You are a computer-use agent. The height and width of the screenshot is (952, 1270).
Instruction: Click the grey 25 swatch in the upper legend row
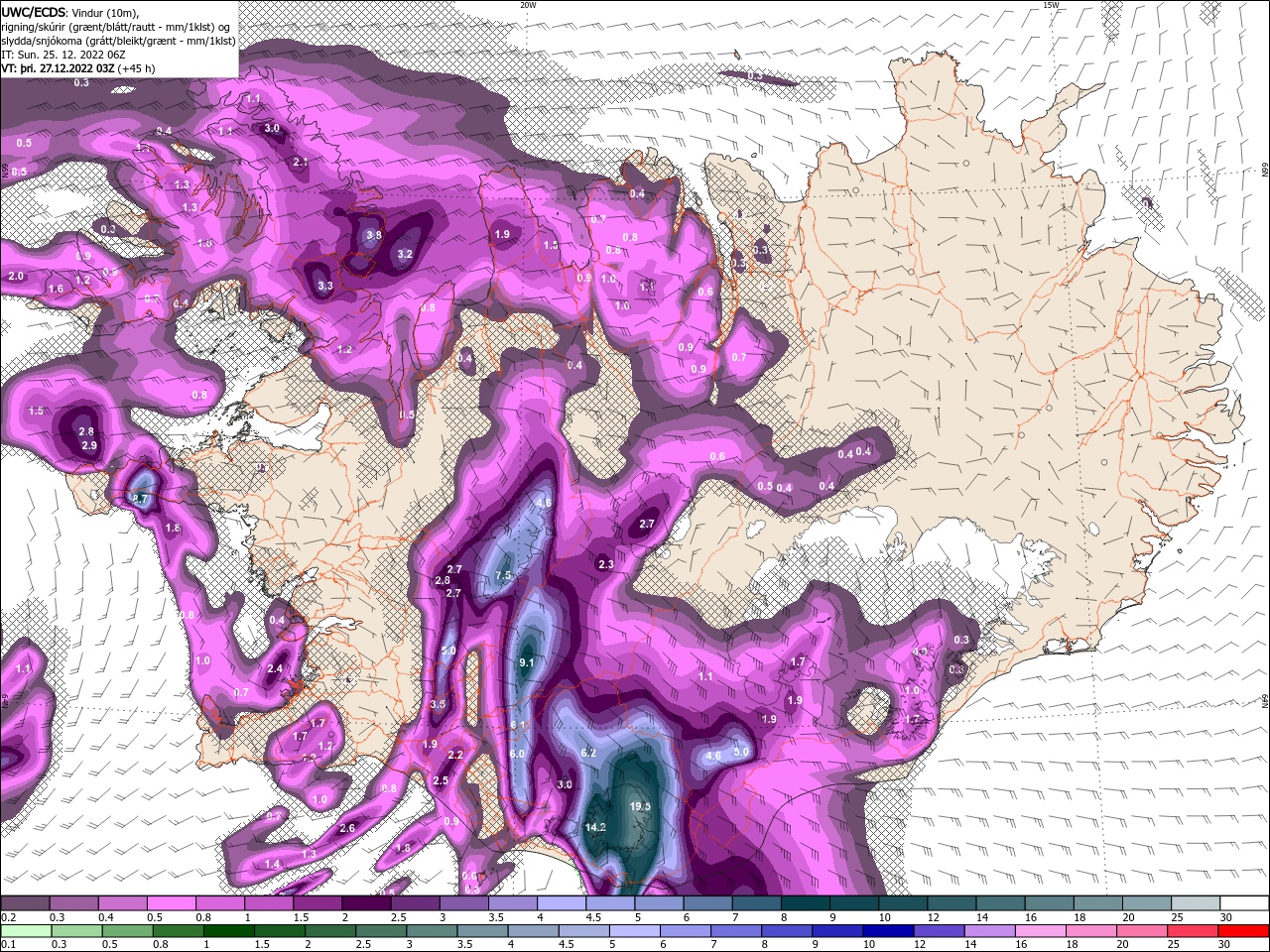pos(1197,903)
